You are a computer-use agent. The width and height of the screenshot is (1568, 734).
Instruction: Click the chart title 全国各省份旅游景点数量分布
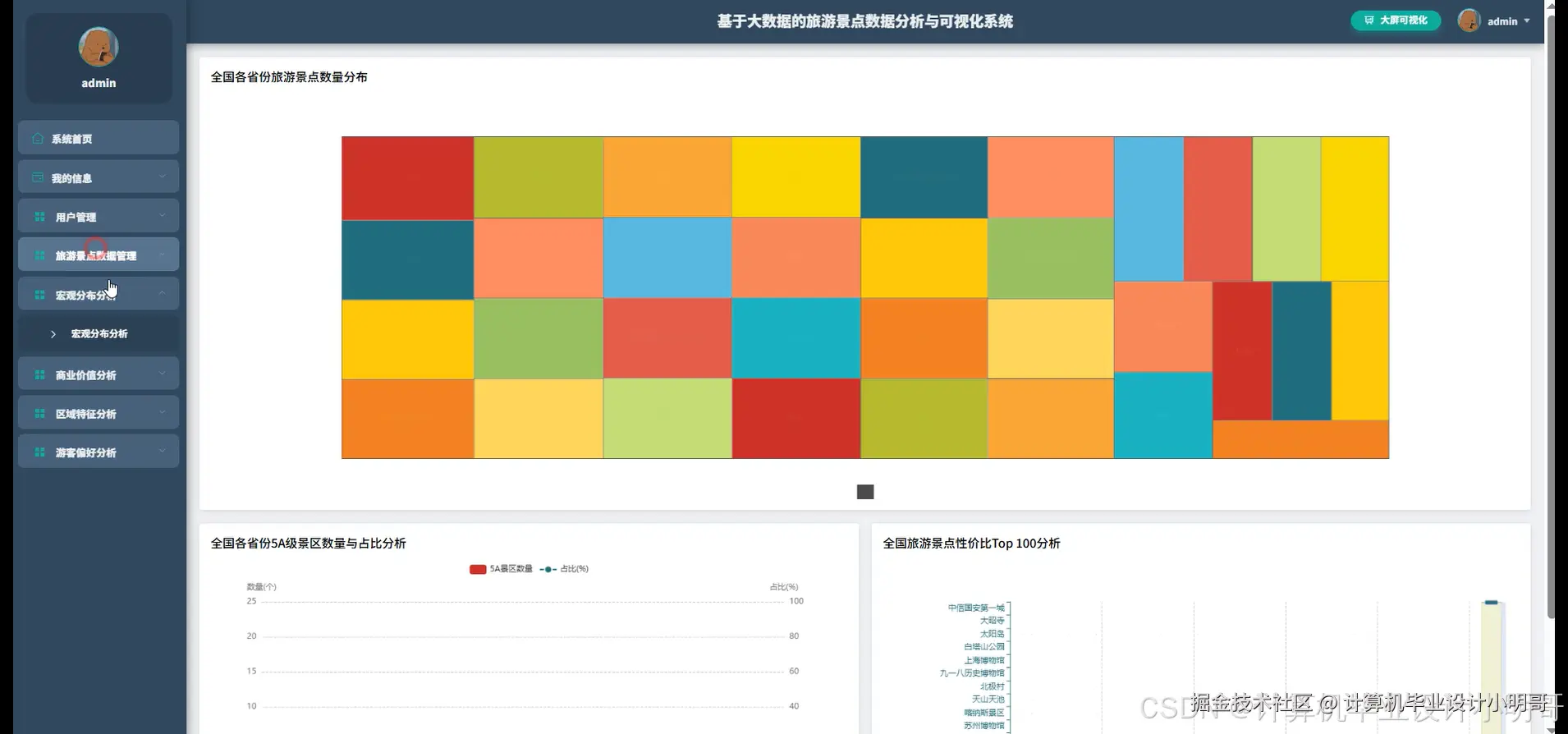[289, 77]
